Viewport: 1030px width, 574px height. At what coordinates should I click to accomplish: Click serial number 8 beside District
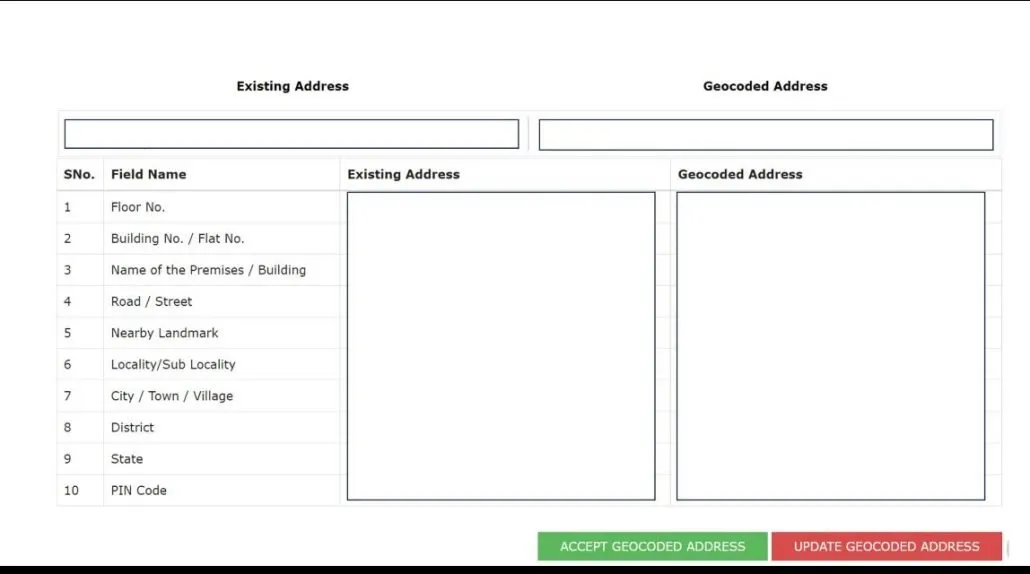(x=67, y=428)
